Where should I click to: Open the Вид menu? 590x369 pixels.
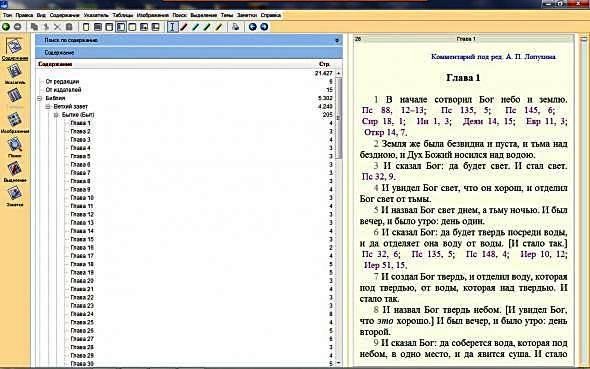pyautogui.click(x=41, y=15)
